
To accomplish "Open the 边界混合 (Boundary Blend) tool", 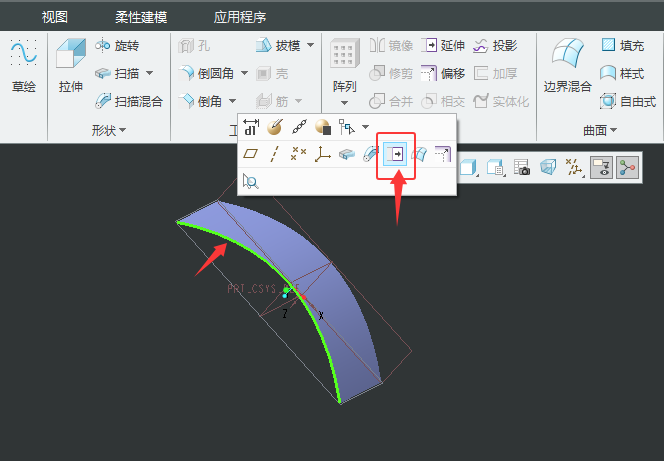I will point(567,66).
